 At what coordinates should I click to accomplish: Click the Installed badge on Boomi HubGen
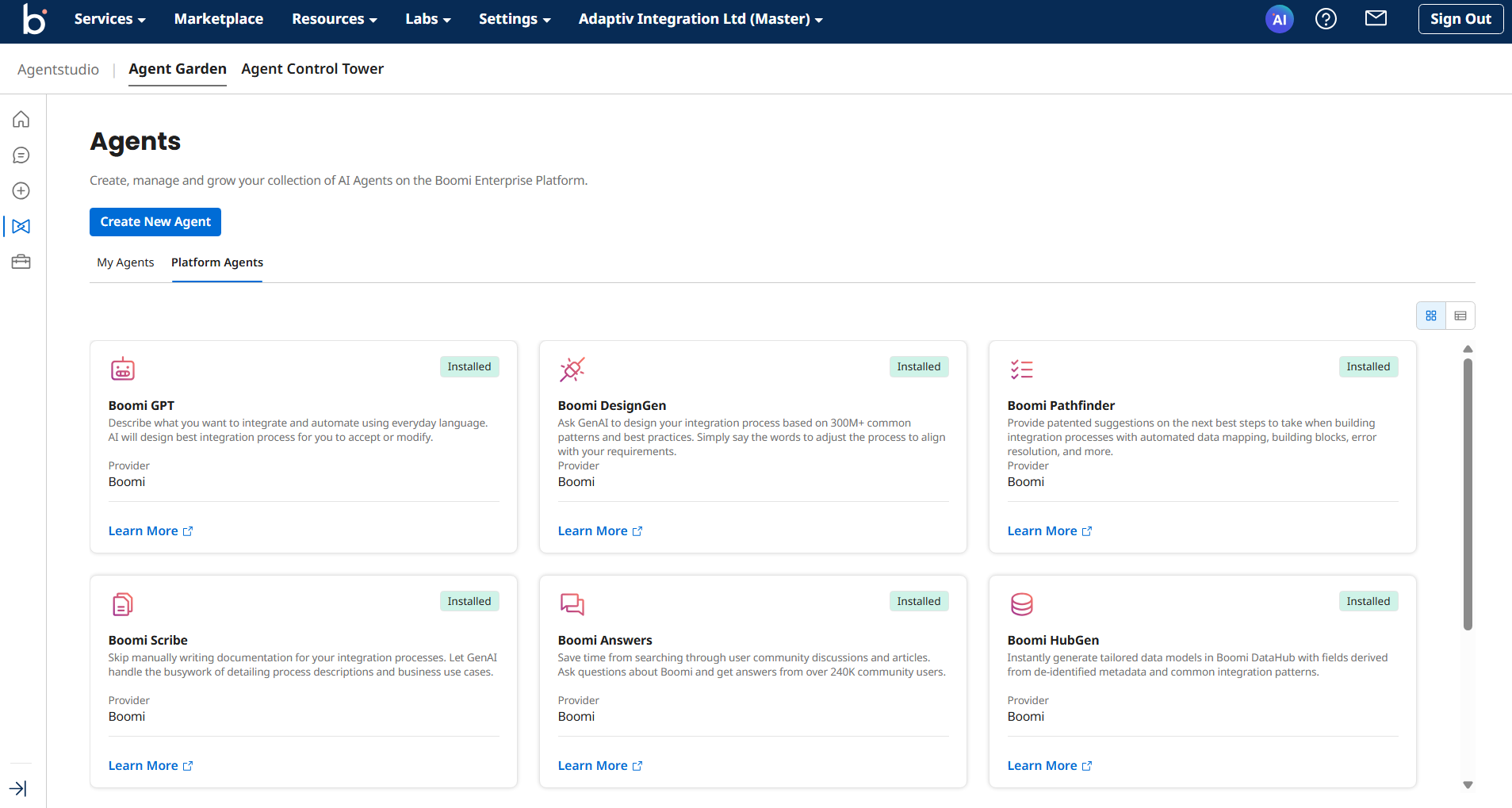coord(1368,601)
